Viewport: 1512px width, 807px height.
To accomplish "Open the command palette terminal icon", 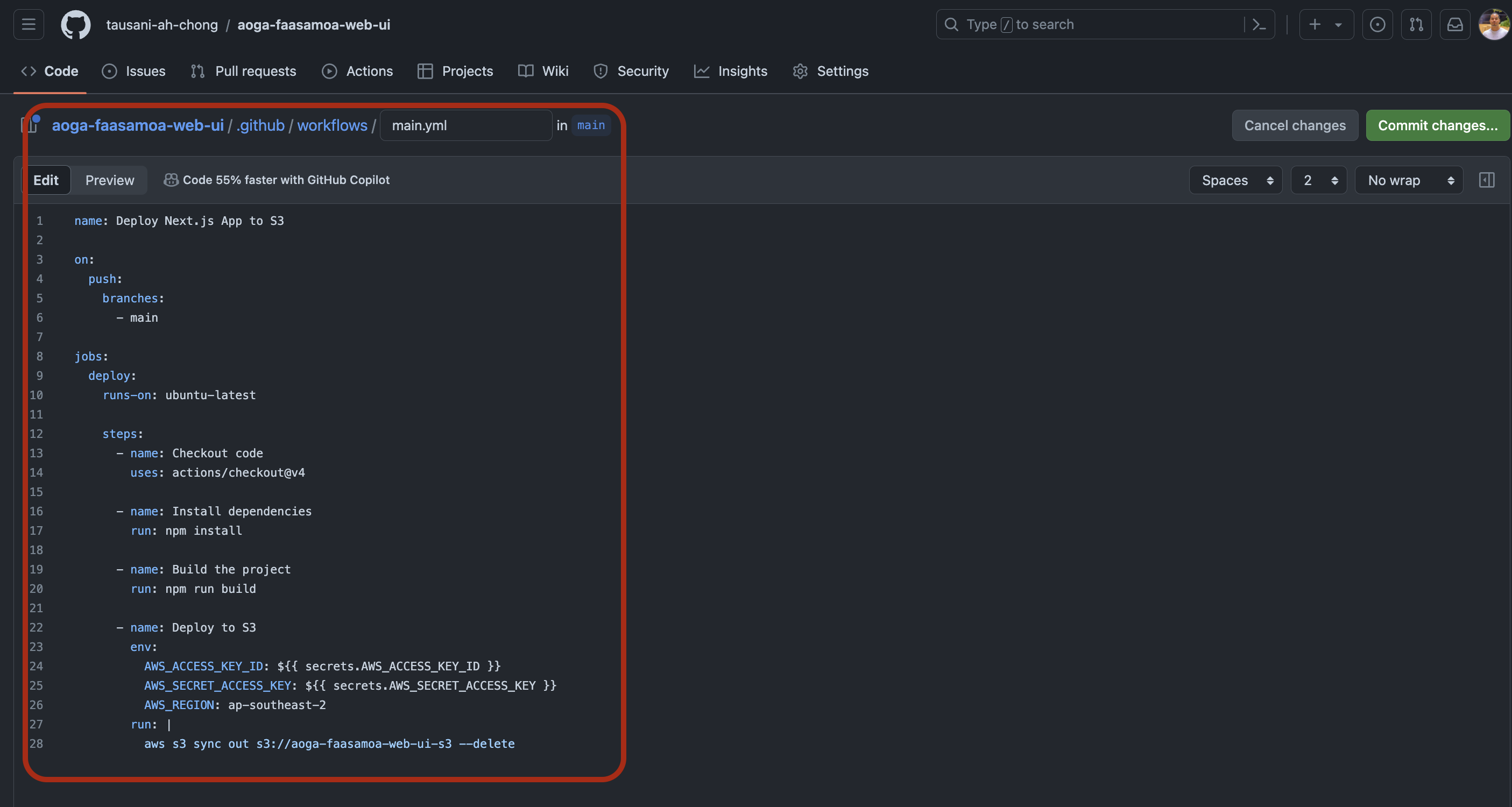I will [1260, 24].
